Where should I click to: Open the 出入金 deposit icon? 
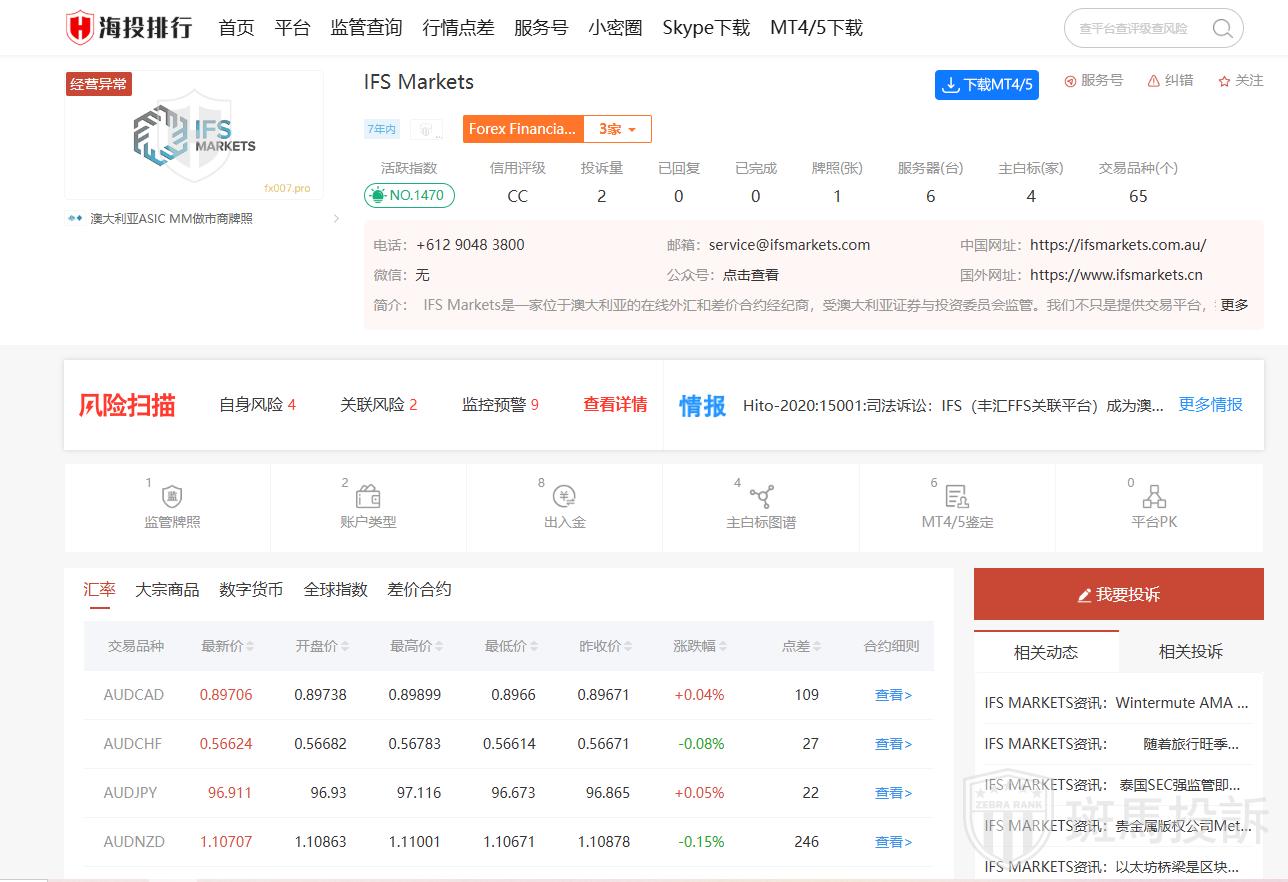tap(564, 497)
